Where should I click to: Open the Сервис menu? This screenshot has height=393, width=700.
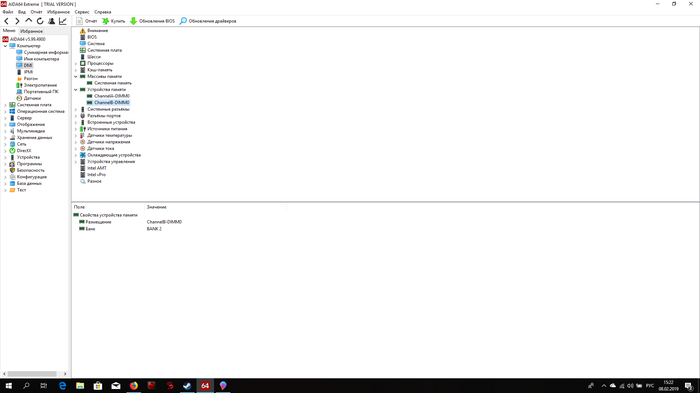click(82, 12)
